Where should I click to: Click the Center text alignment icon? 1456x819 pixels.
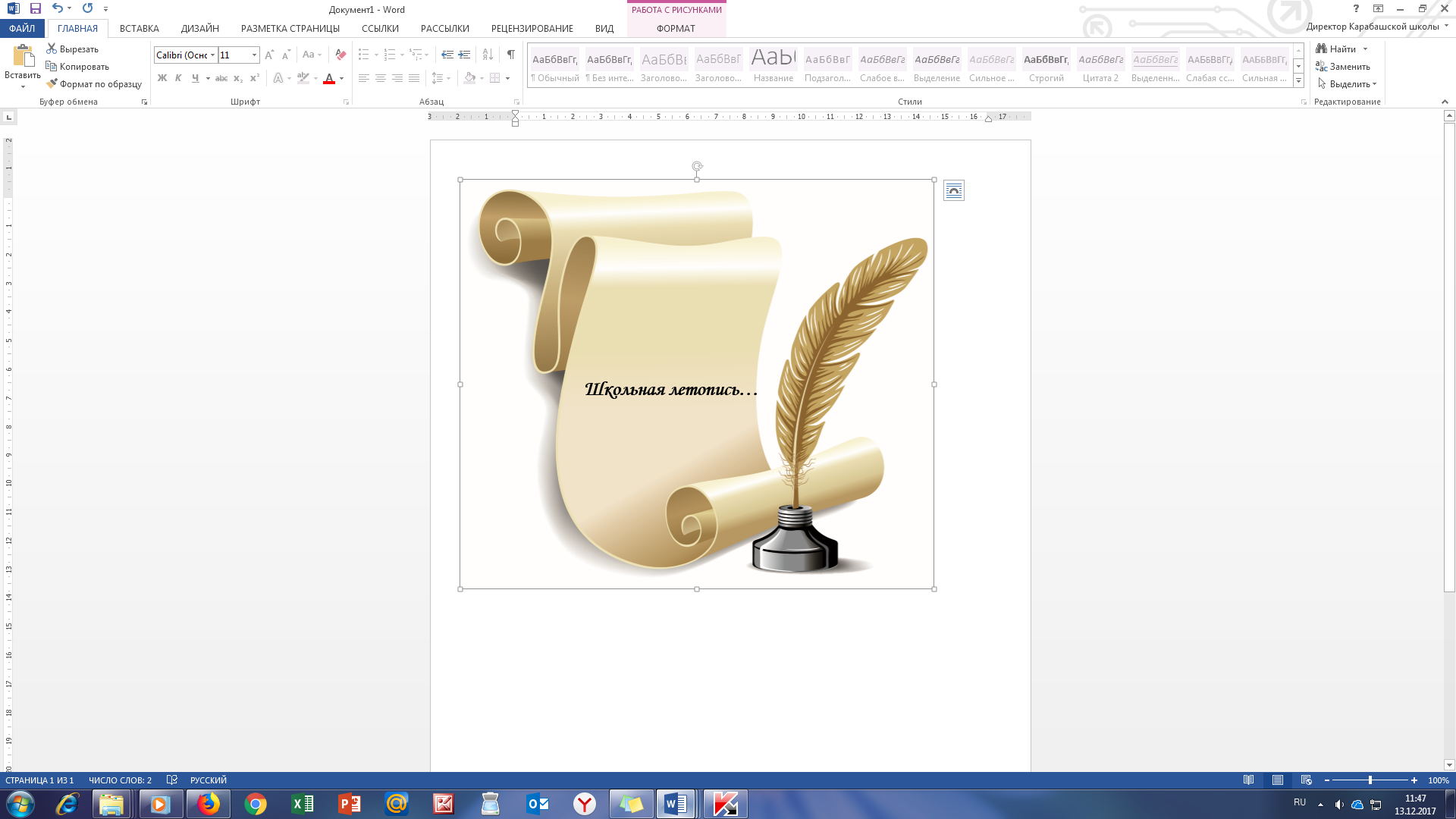381,78
